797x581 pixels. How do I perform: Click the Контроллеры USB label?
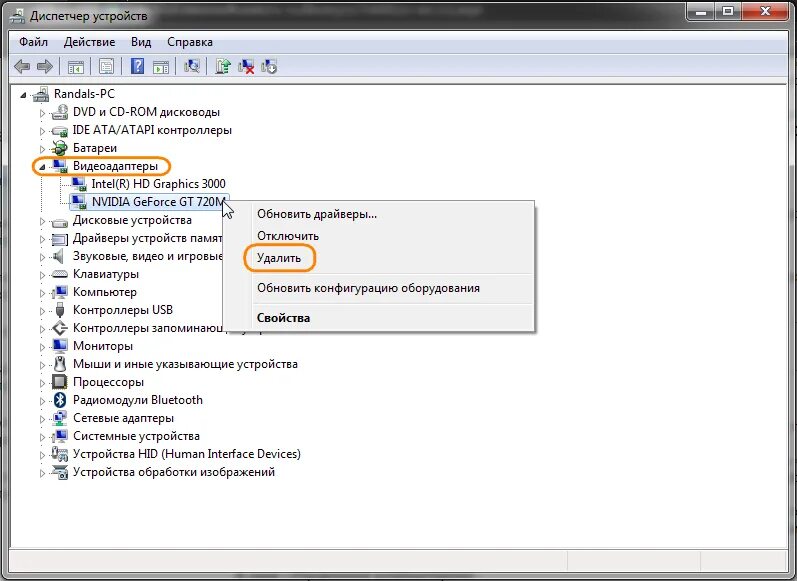(122, 310)
